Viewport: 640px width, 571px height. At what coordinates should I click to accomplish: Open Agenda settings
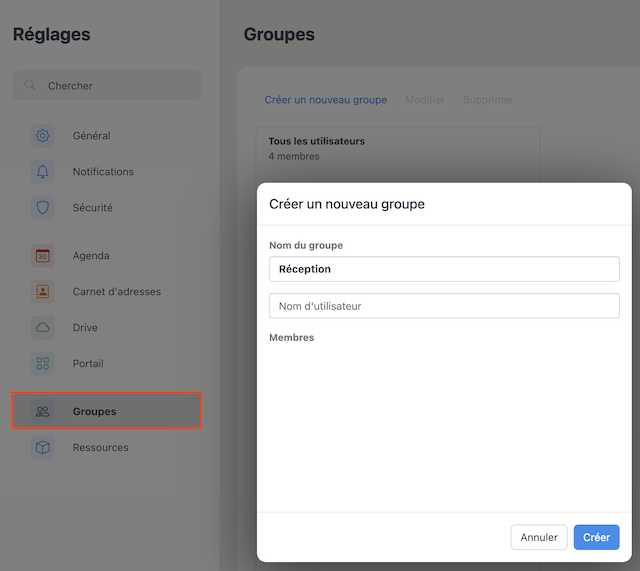tap(107, 256)
